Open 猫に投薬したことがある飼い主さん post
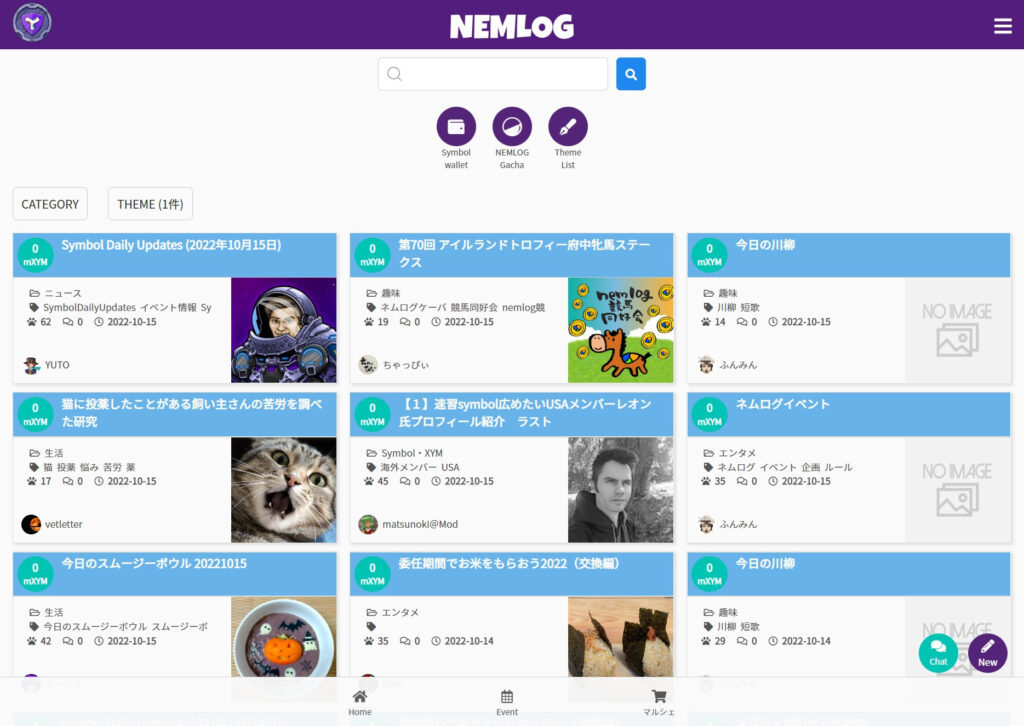1024x726 pixels. 192,413
